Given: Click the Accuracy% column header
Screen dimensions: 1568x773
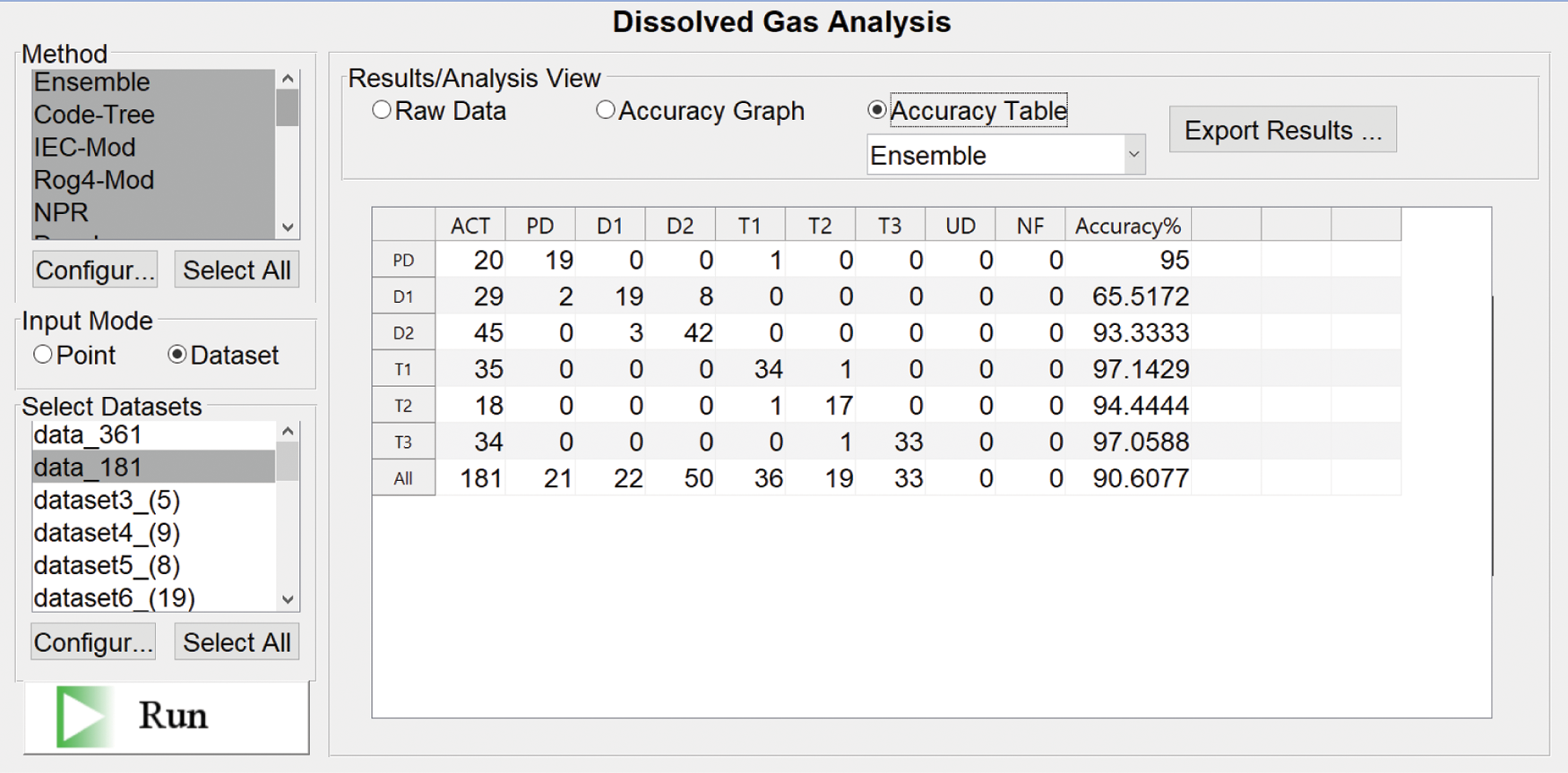Looking at the screenshot, I should coord(1127,226).
